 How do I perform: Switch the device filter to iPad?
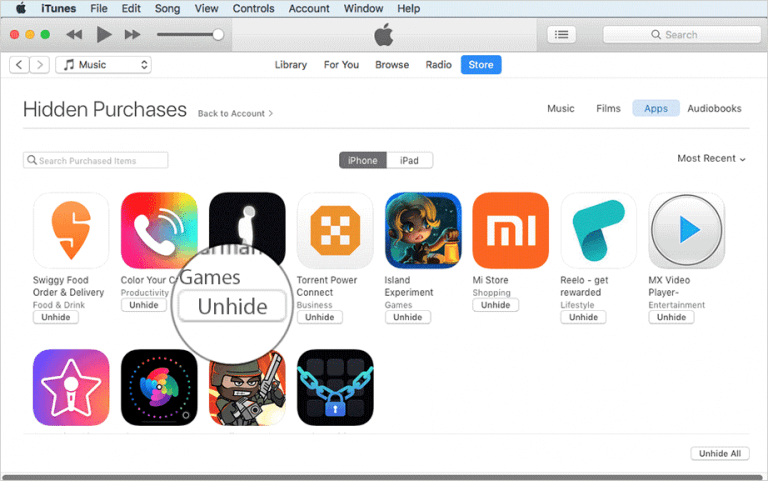point(409,160)
